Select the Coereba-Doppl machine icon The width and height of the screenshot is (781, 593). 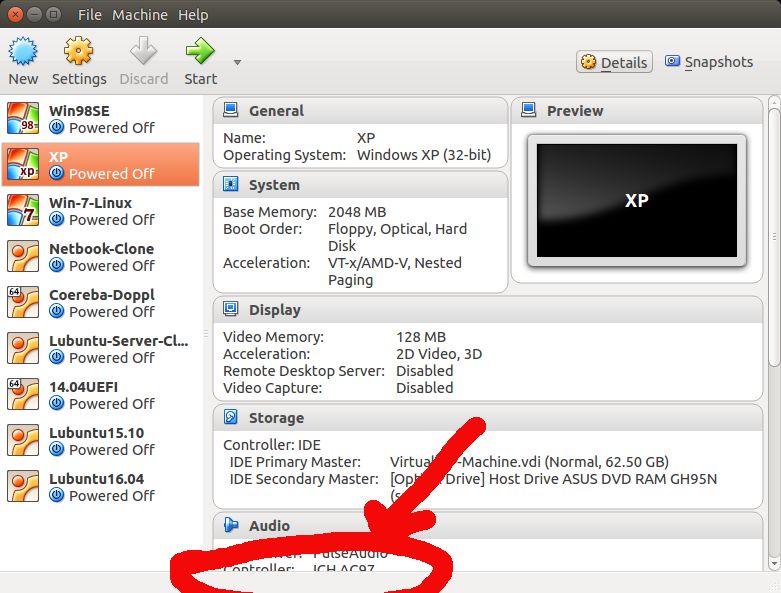[23, 302]
